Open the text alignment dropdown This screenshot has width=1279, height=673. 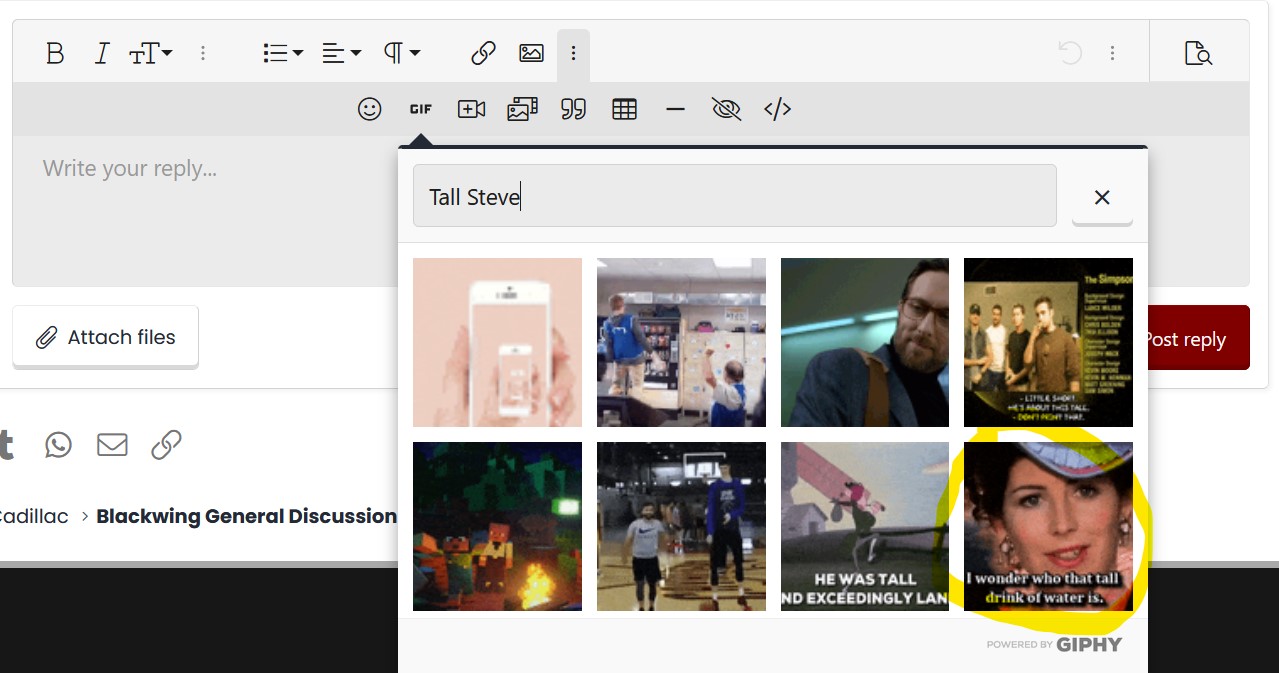click(x=340, y=54)
